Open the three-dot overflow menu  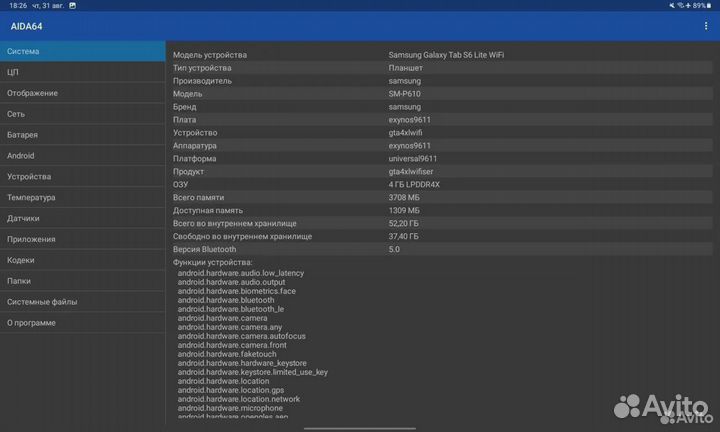(706, 26)
